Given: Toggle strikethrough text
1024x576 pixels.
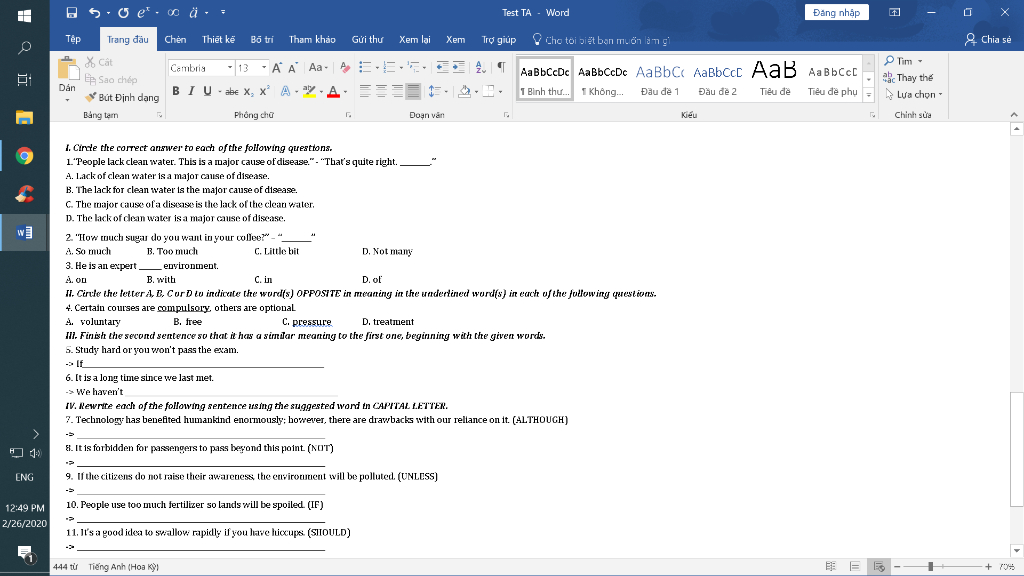Looking at the screenshot, I should pyautogui.click(x=231, y=92).
